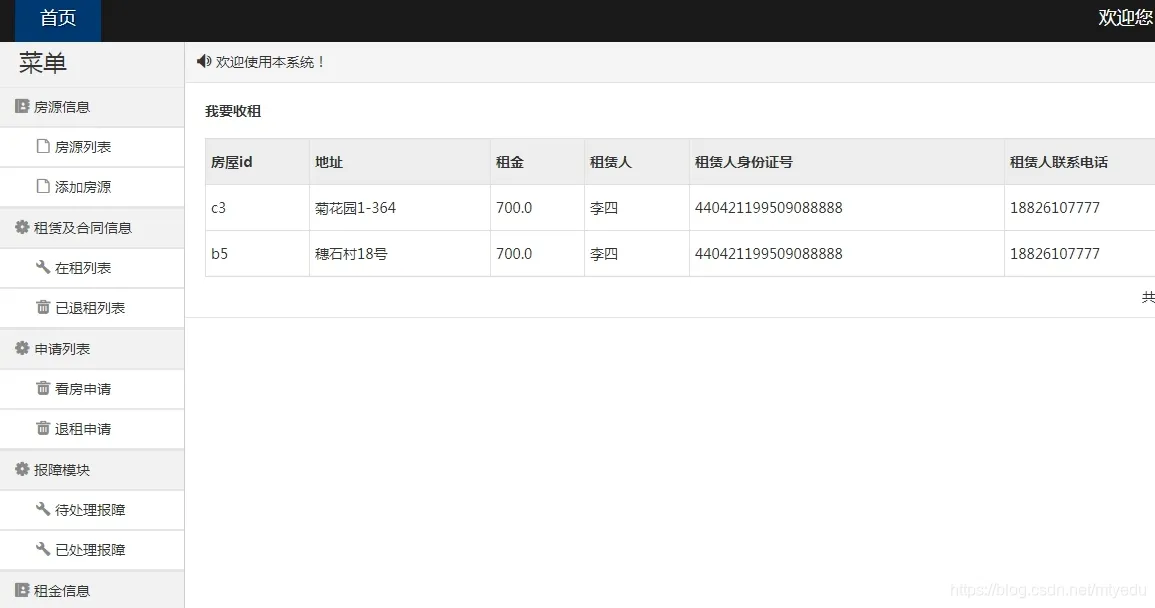Click the trash icon beside 退租申请

(43, 427)
